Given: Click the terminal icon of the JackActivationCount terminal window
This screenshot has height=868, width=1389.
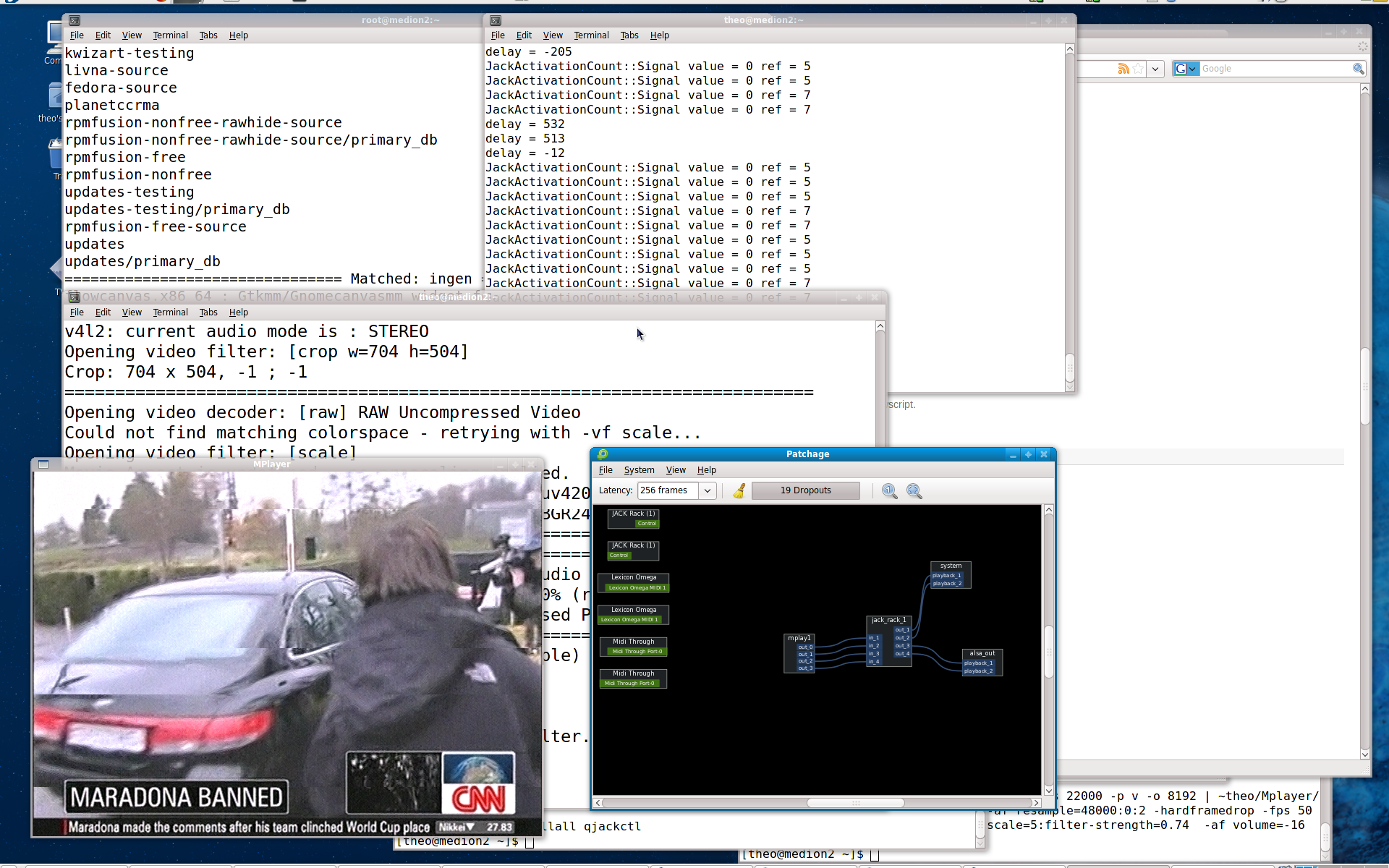Looking at the screenshot, I should coord(496,20).
